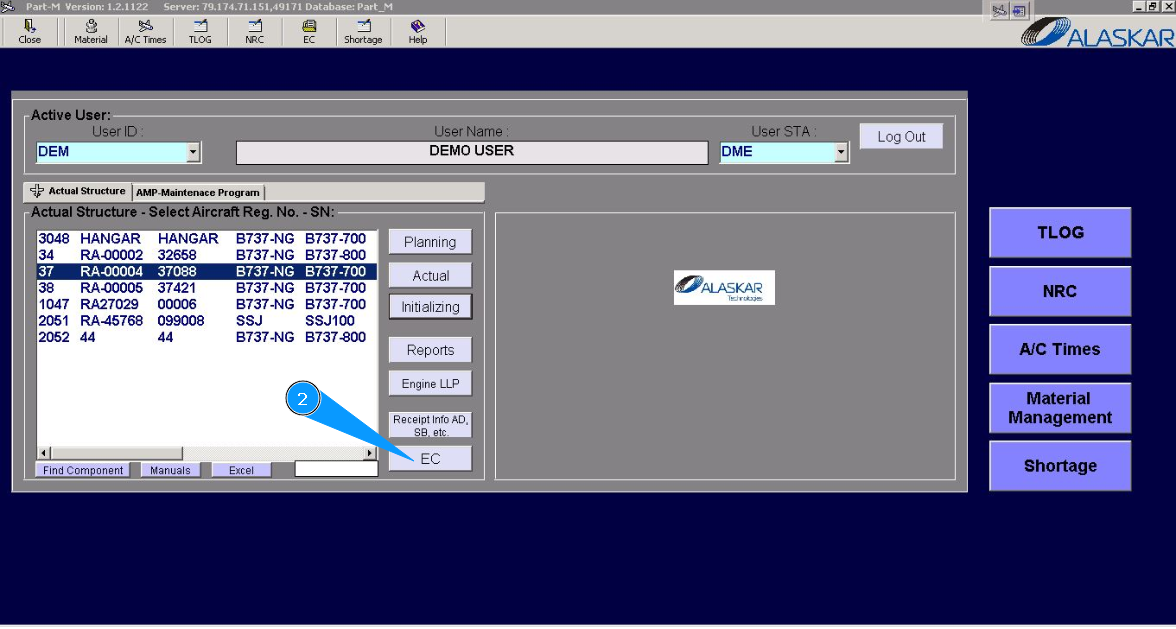
Task: Click the Planning button
Action: pyautogui.click(x=430, y=242)
